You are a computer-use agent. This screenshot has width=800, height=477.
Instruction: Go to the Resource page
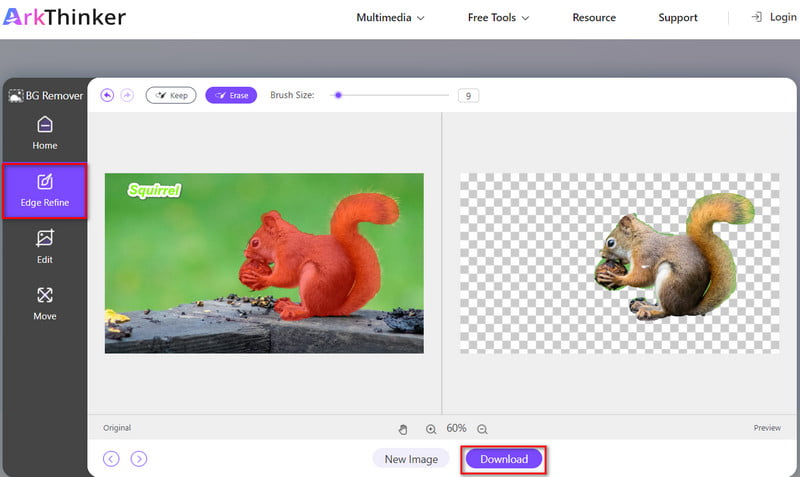[x=594, y=18]
